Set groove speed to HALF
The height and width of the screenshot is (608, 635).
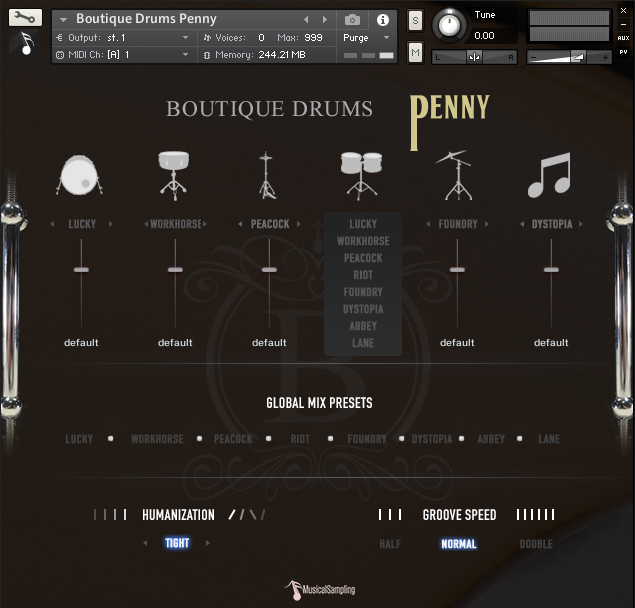(390, 544)
